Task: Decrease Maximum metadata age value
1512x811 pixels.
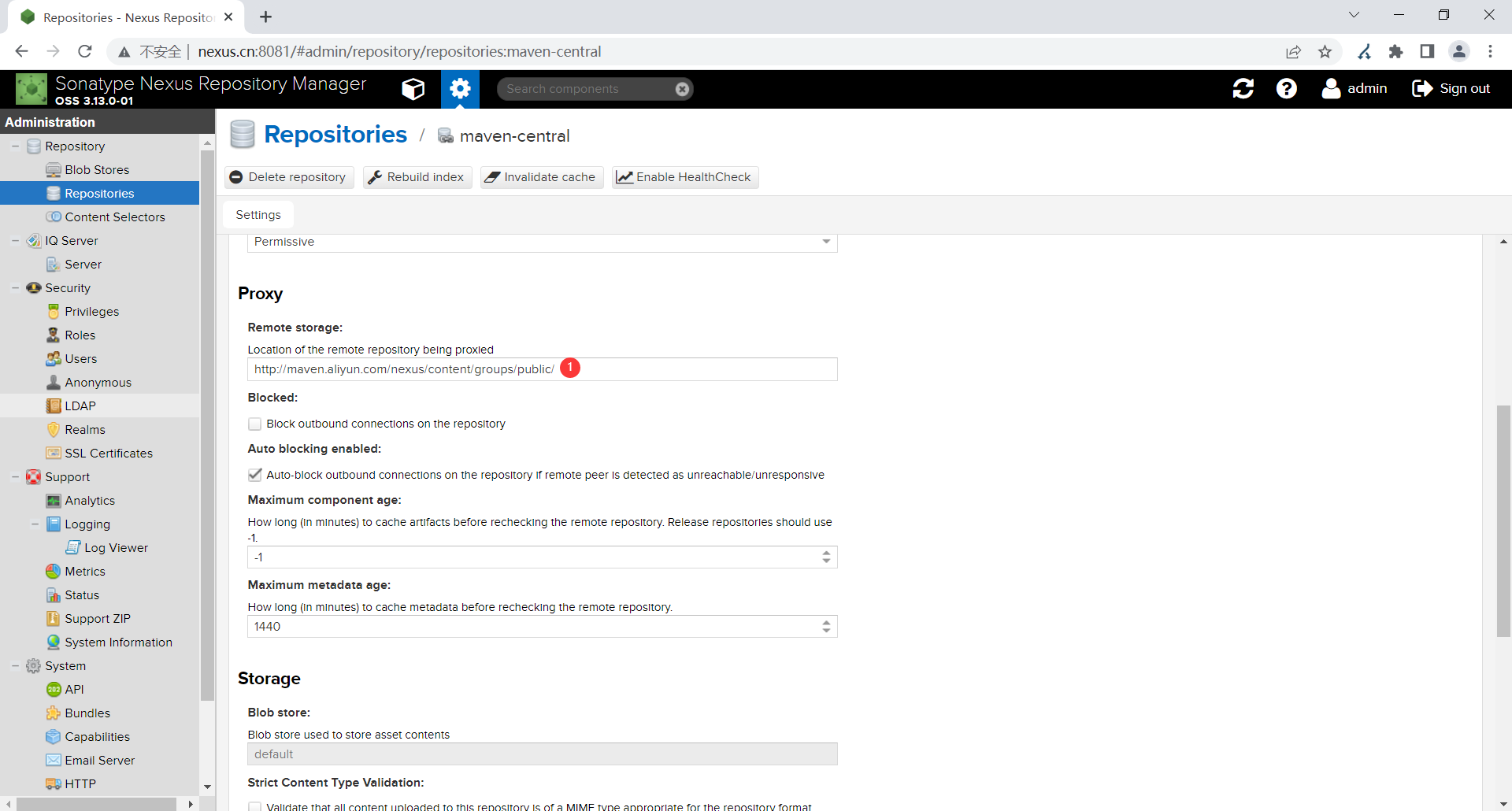Action: tap(826, 631)
